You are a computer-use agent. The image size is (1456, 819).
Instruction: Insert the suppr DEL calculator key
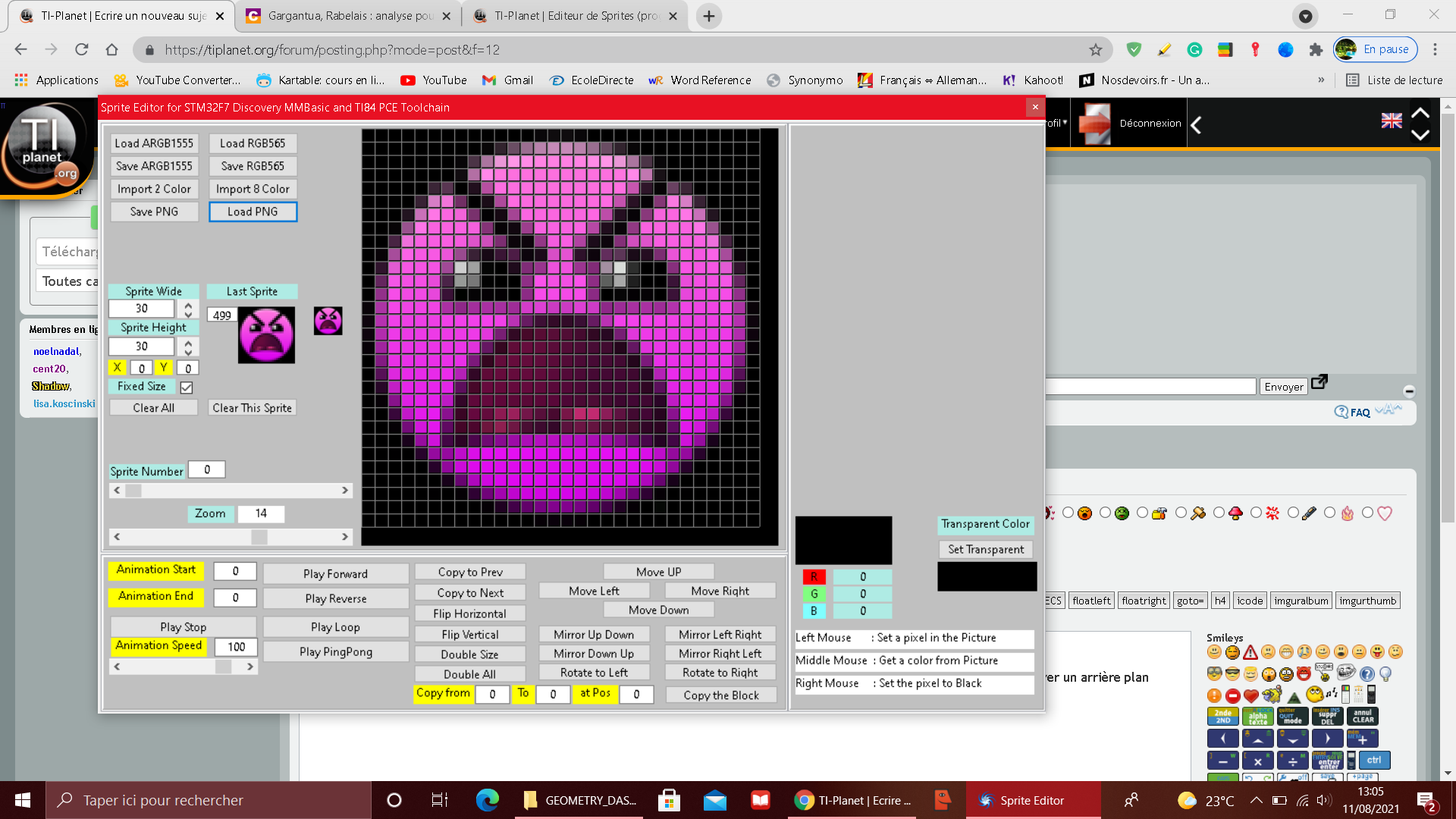coord(1328,716)
